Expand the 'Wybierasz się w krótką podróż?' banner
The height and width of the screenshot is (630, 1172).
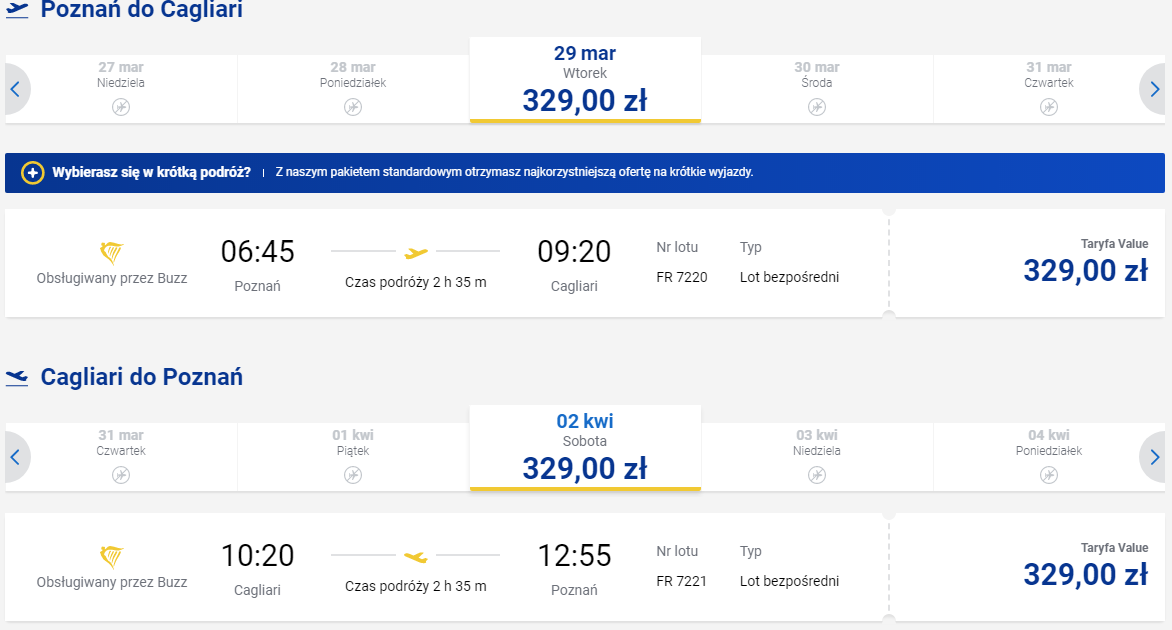click(585, 173)
